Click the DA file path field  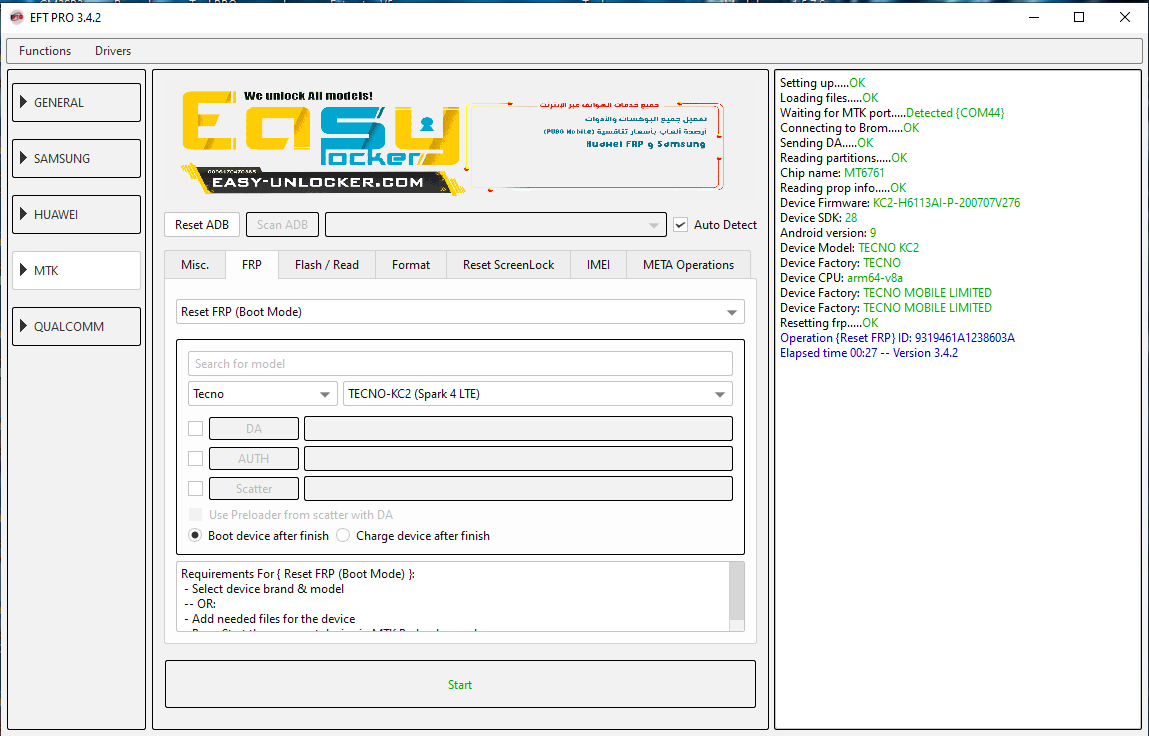518,428
